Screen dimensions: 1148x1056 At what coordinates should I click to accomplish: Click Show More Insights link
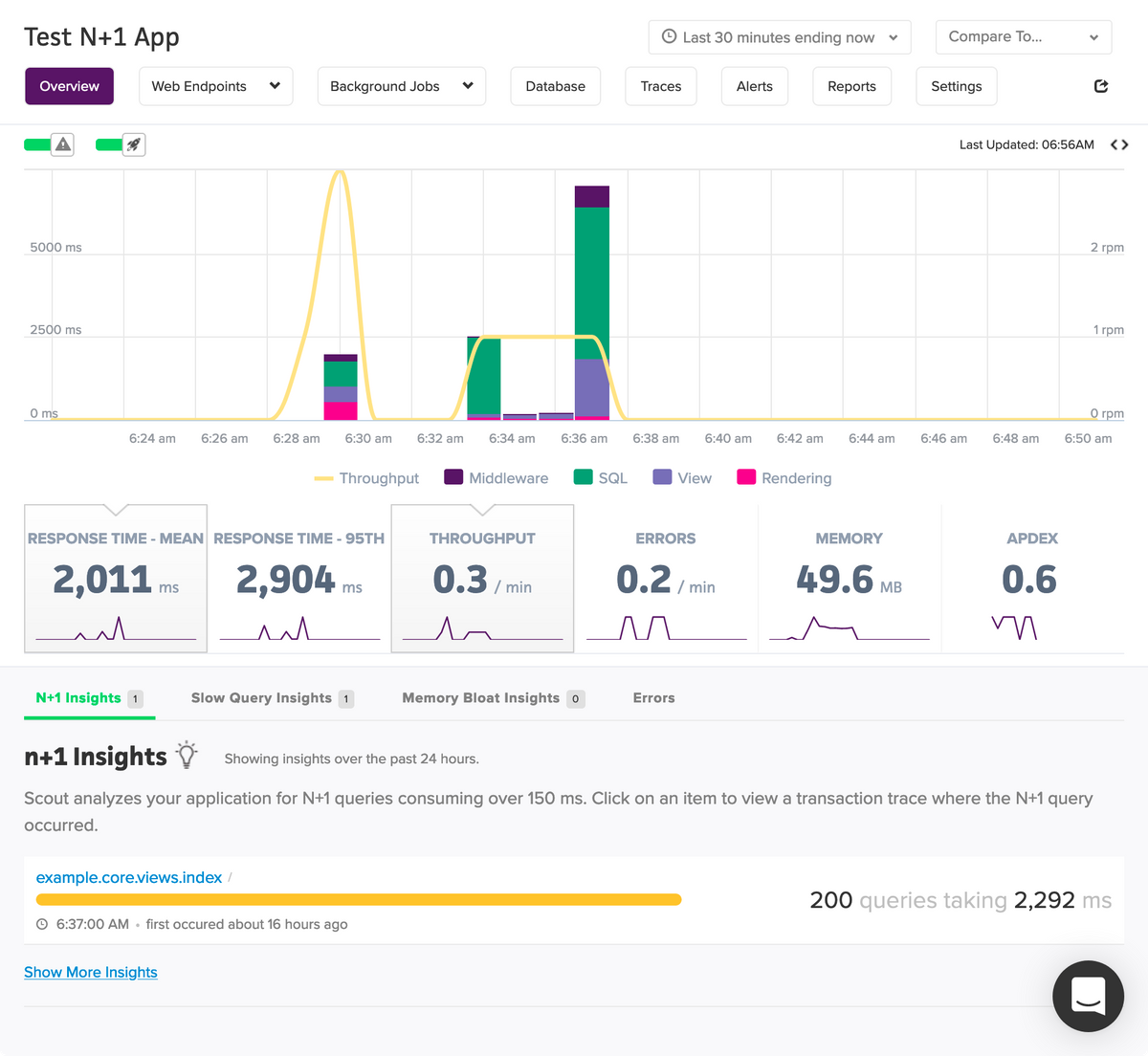[x=91, y=972]
